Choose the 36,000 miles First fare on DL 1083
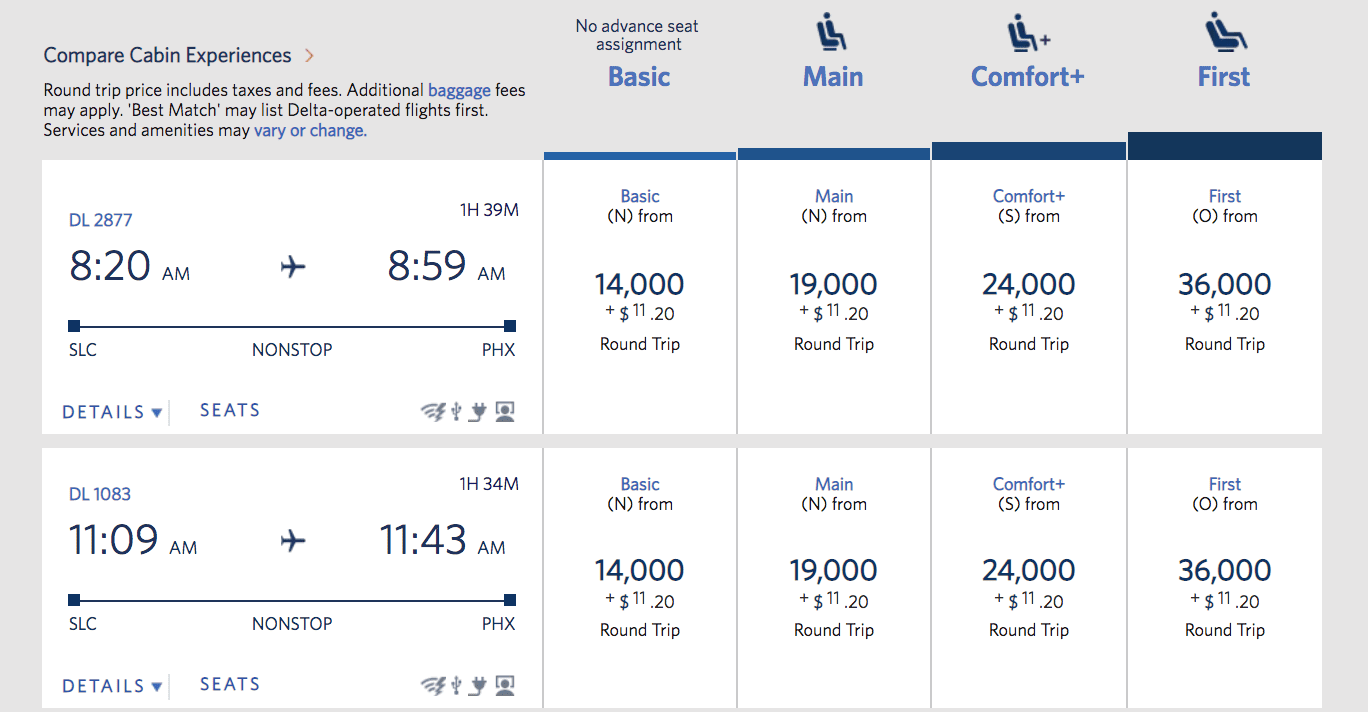This screenshot has width=1368, height=712. [x=1224, y=571]
